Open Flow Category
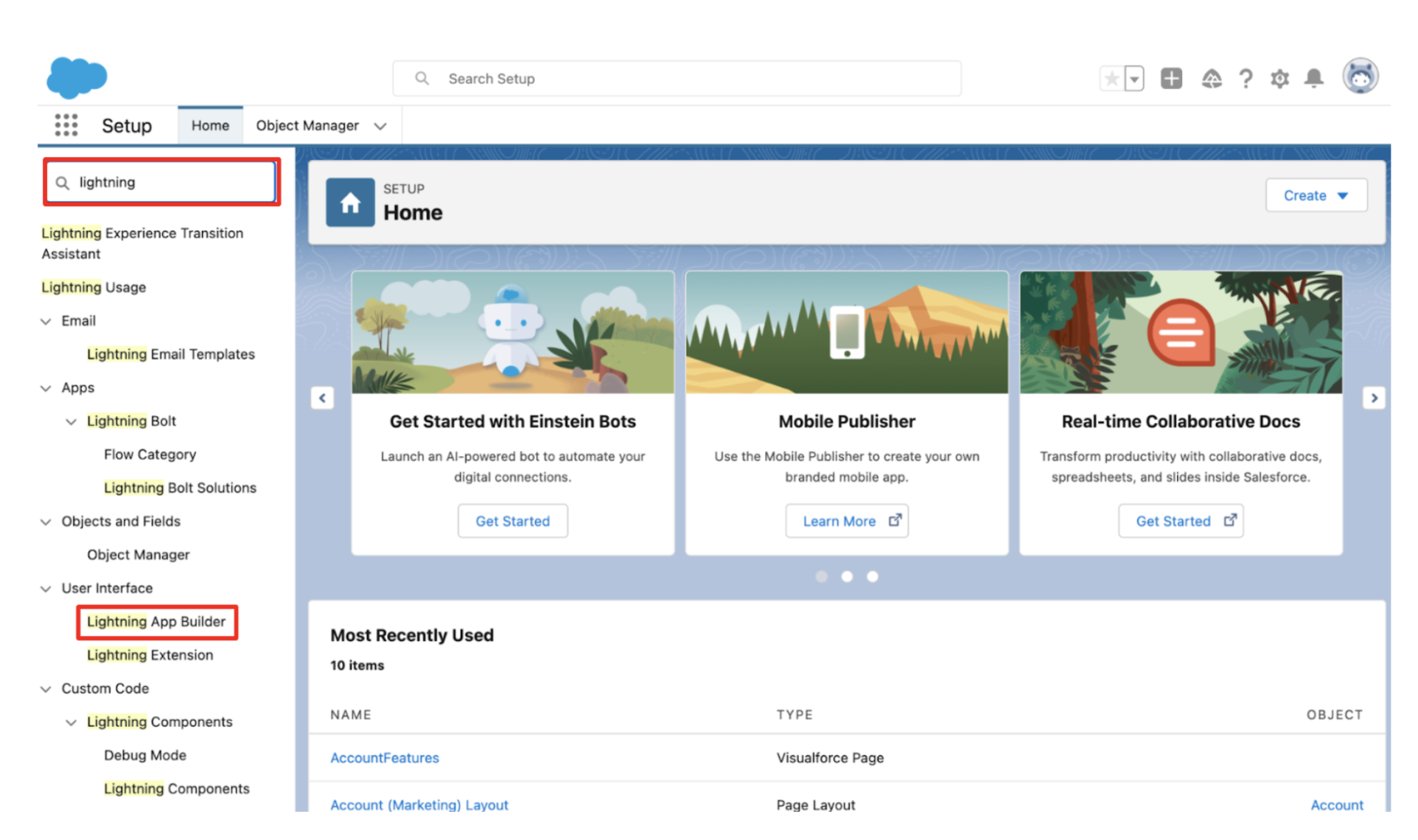 tap(150, 455)
